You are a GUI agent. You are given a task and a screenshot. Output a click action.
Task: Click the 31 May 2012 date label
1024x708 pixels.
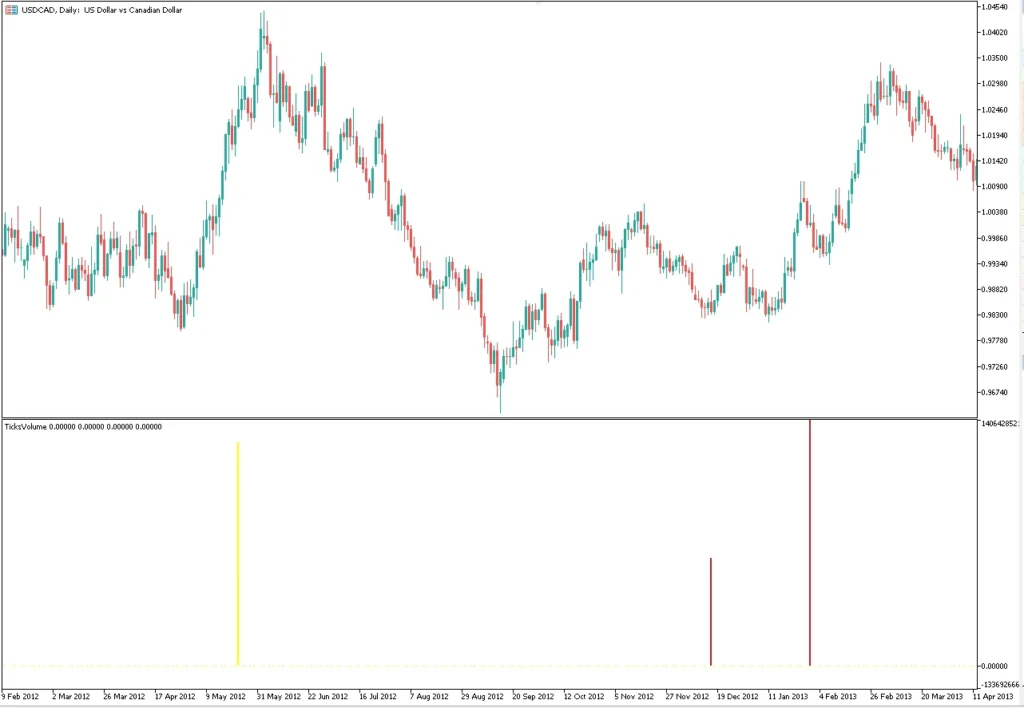coord(279,696)
